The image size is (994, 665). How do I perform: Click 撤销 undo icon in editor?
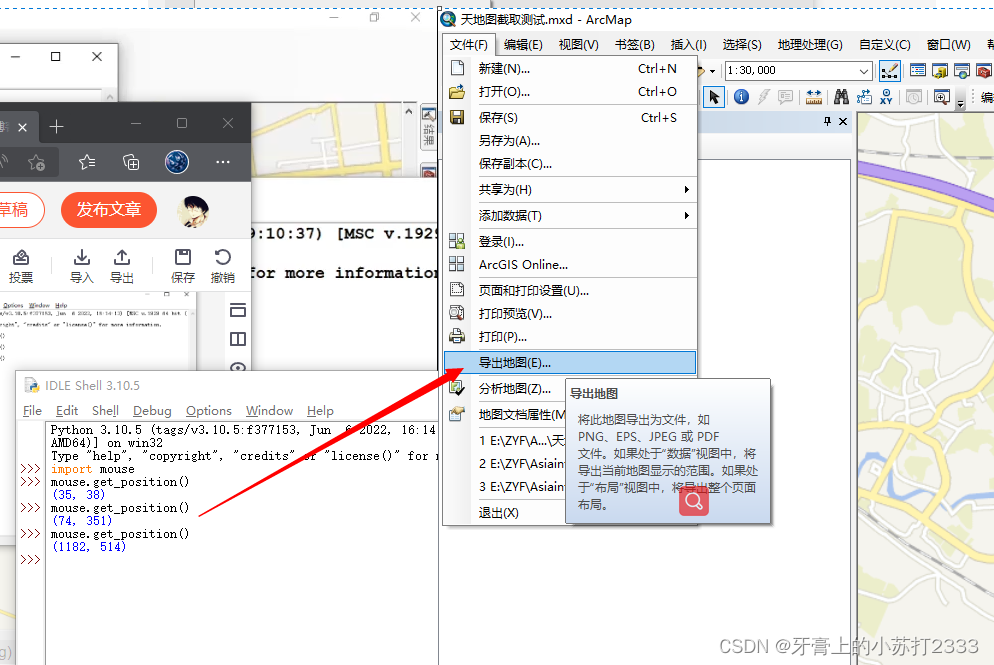point(223,266)
